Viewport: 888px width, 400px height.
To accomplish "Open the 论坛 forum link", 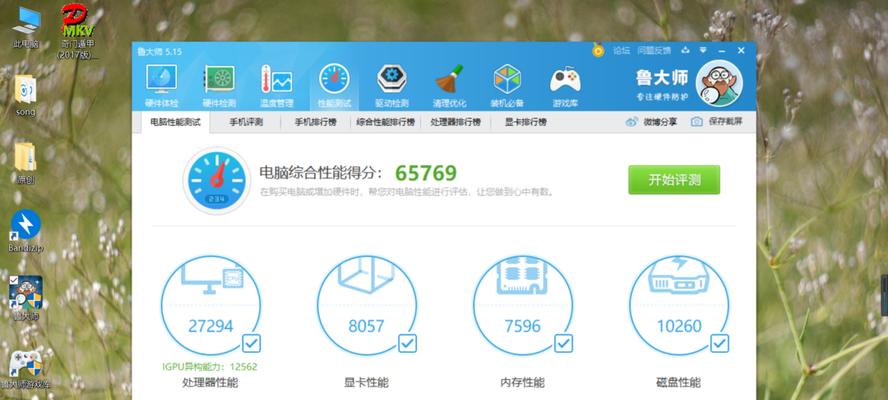I will click(x=621, y=50).
